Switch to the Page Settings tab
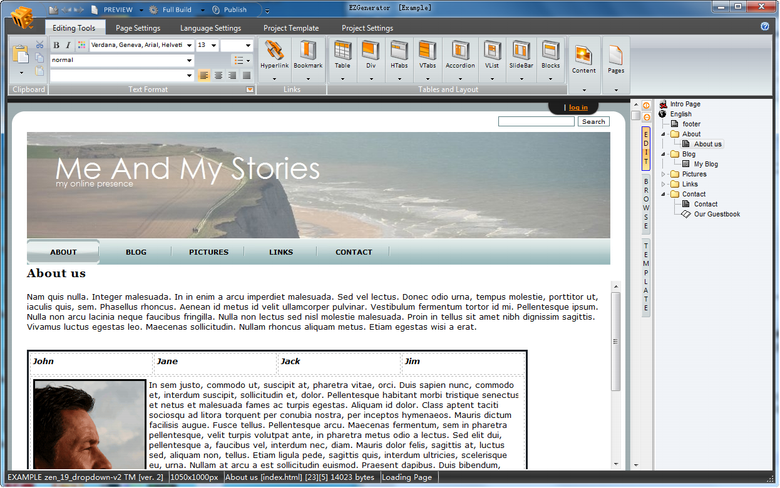The width and height of the screenshot is (780, 488). [137, 28]
